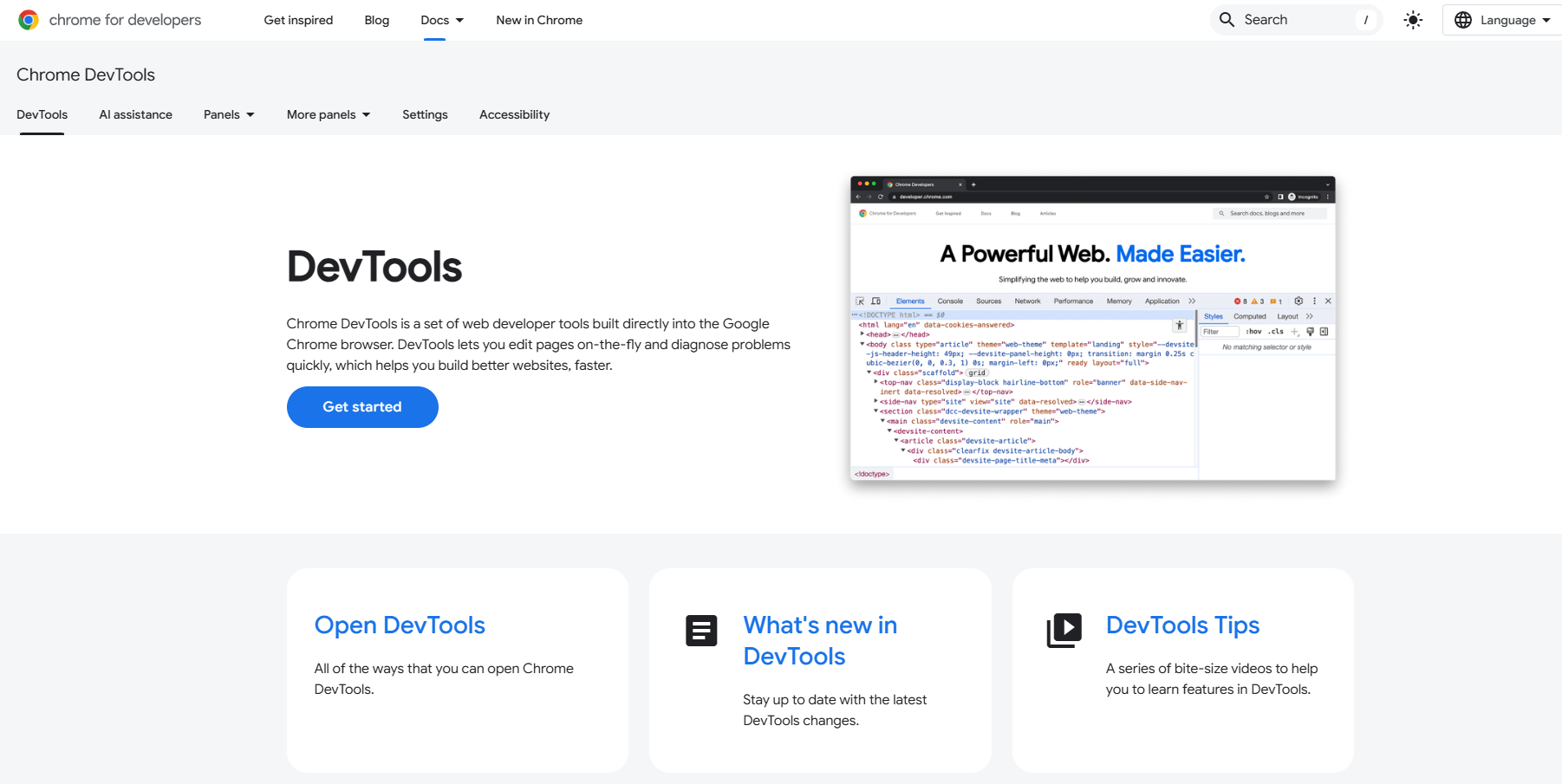Select the DevTools tab
This screenshot has height=784, width=1562.
pyautogui.click(x=42, y=114)
